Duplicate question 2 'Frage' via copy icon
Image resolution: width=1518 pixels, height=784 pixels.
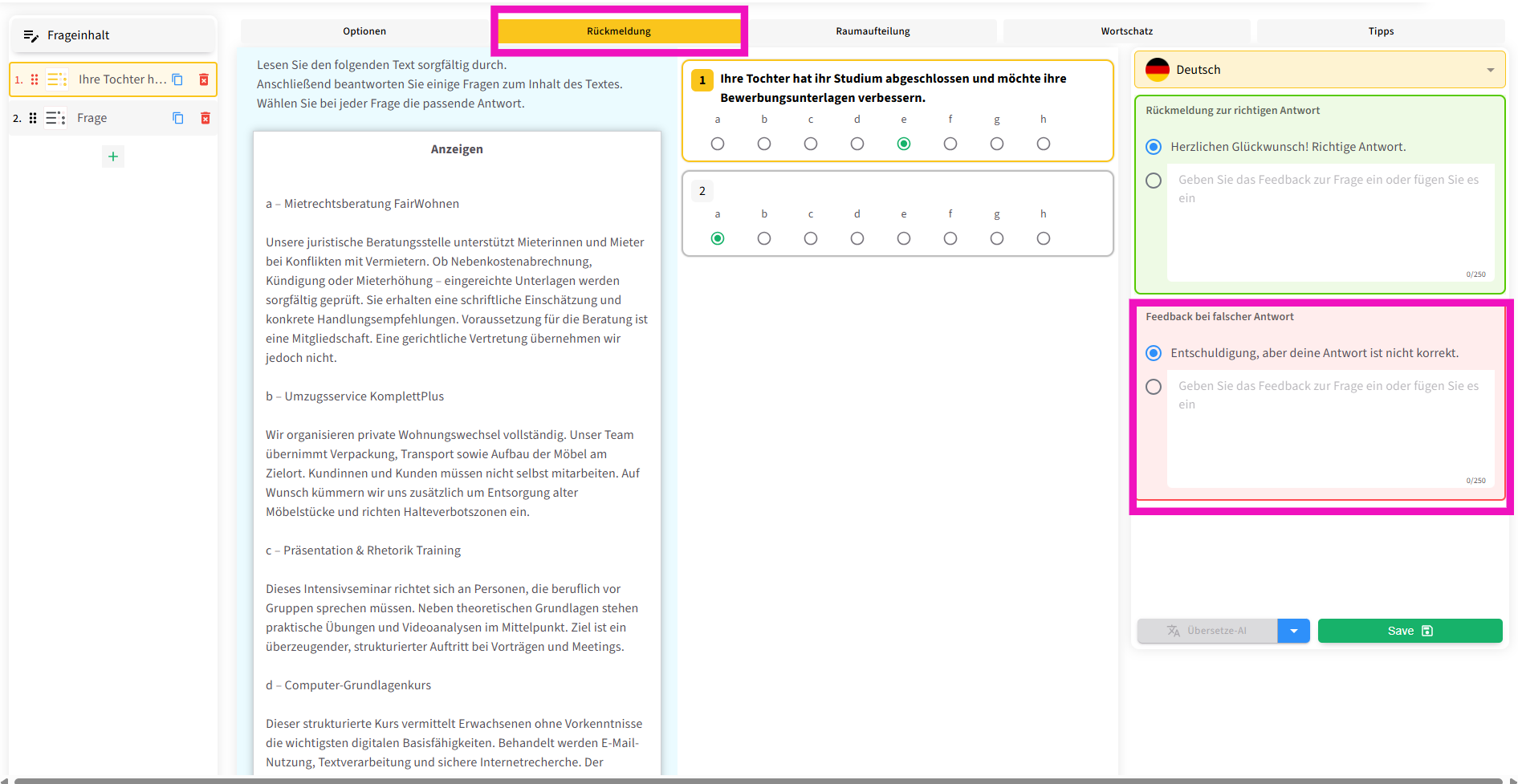(x=178, y=118)
